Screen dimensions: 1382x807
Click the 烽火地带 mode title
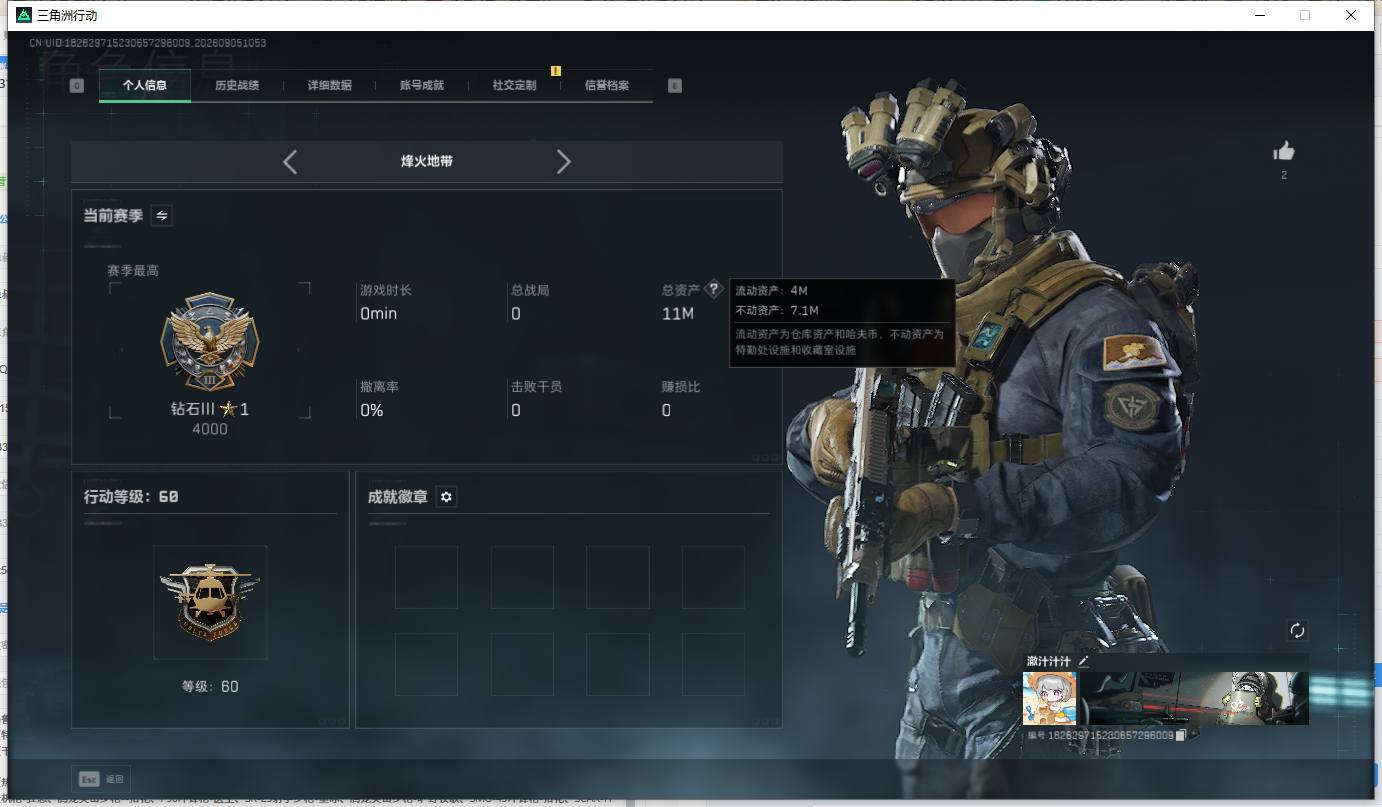point(427,161)
